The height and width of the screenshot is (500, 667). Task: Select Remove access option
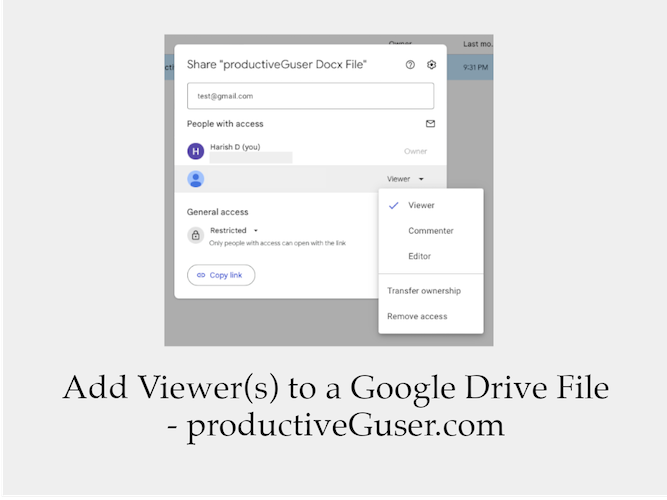(430, 316)
